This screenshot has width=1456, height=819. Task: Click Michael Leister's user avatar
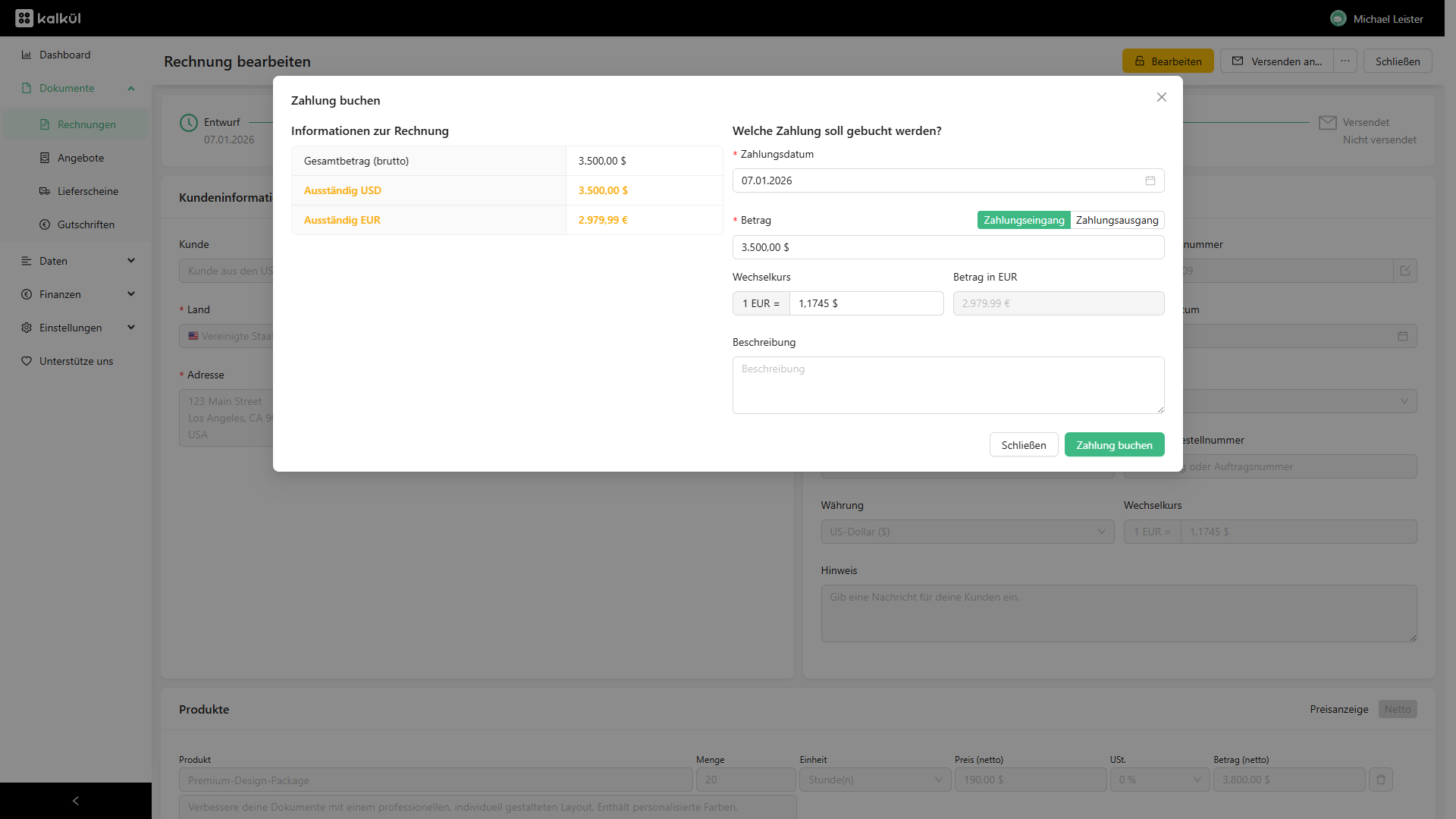(1338, 18)
